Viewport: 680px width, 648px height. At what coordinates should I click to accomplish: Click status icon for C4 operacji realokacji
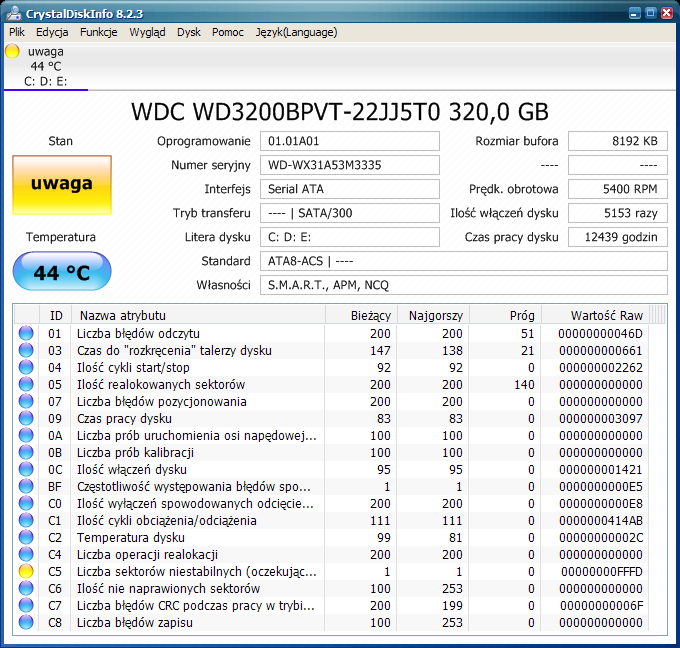pyautogui.click(x=26, y=554)
